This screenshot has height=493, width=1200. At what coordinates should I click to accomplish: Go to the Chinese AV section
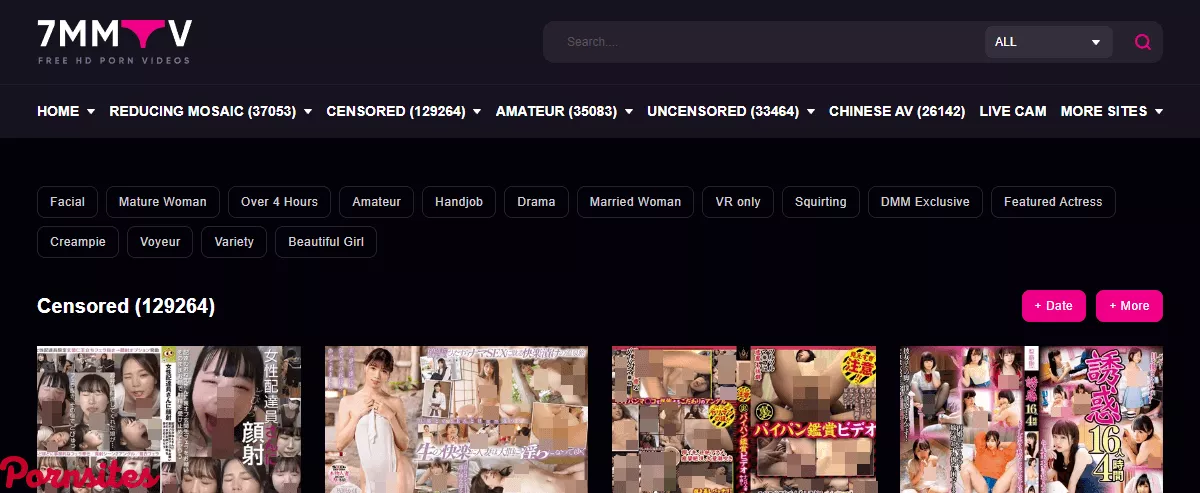click(897, 111)
